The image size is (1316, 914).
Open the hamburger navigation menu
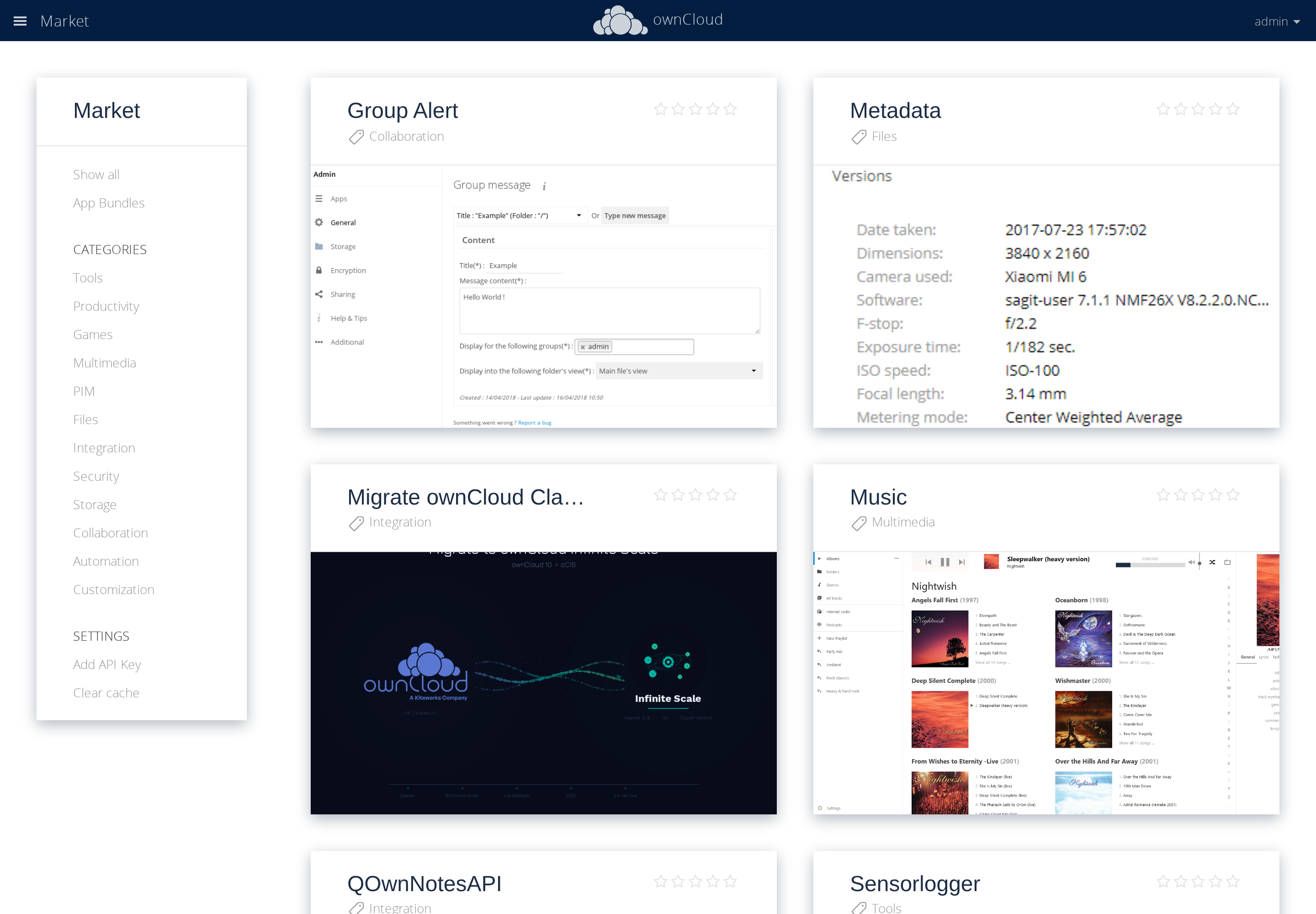tap(20, 21)
